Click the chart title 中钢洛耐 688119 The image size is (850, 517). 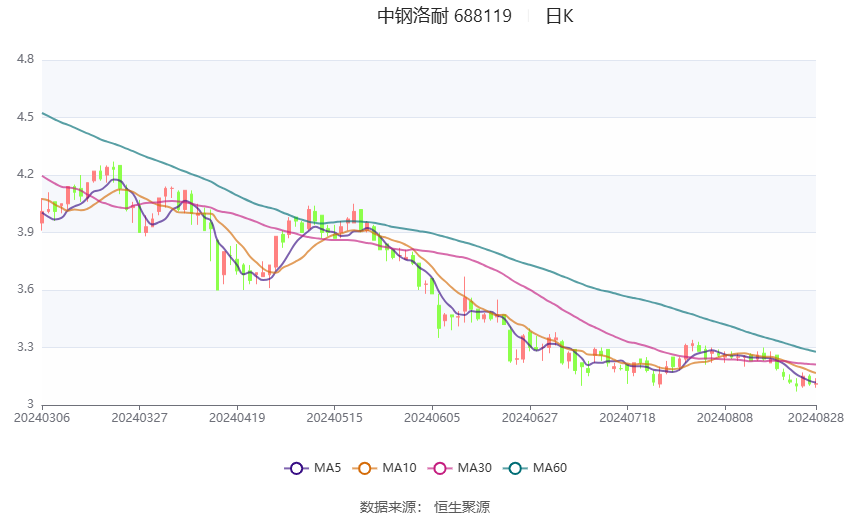(x=445, y=16)
